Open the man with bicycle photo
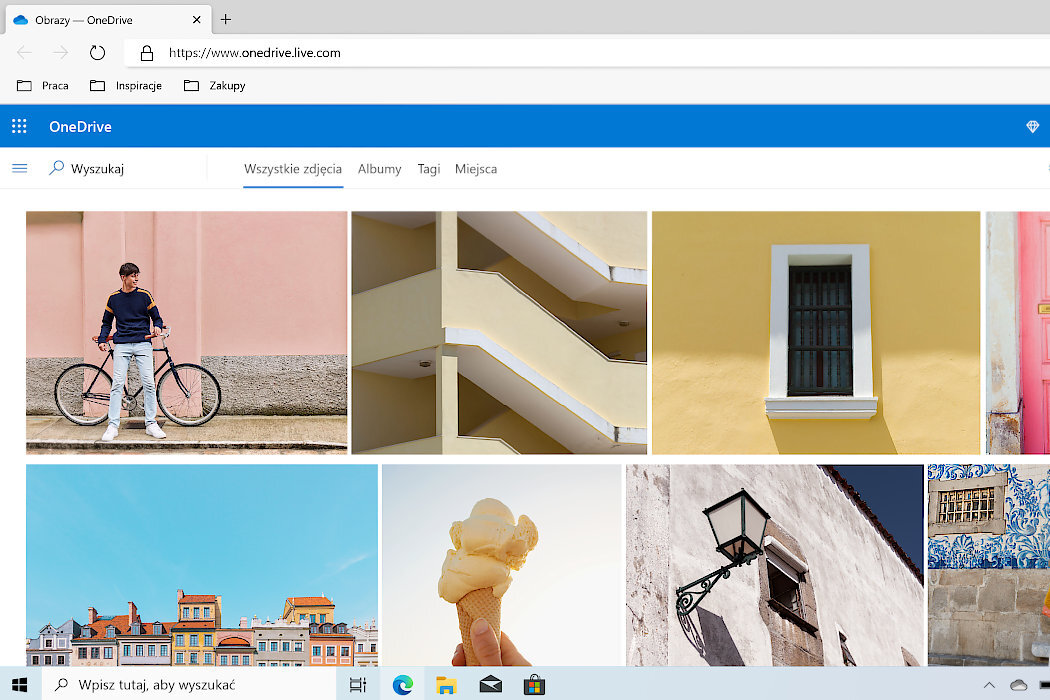 (187, 333)
